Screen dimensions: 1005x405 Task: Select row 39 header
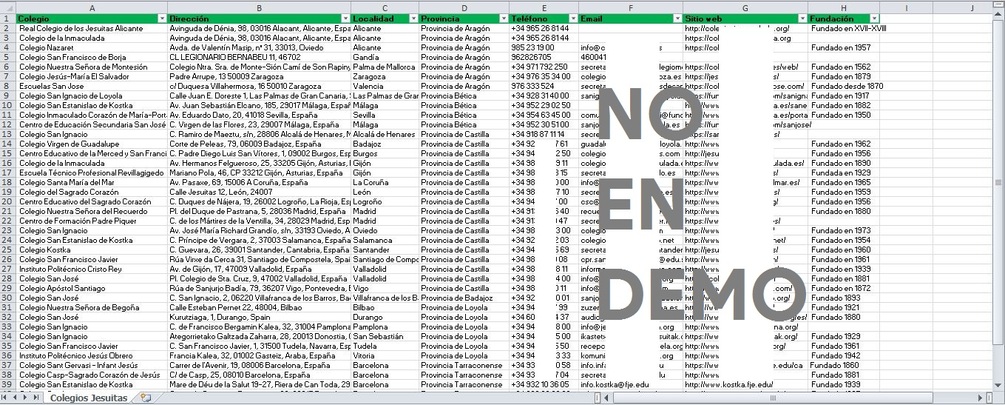8,384
